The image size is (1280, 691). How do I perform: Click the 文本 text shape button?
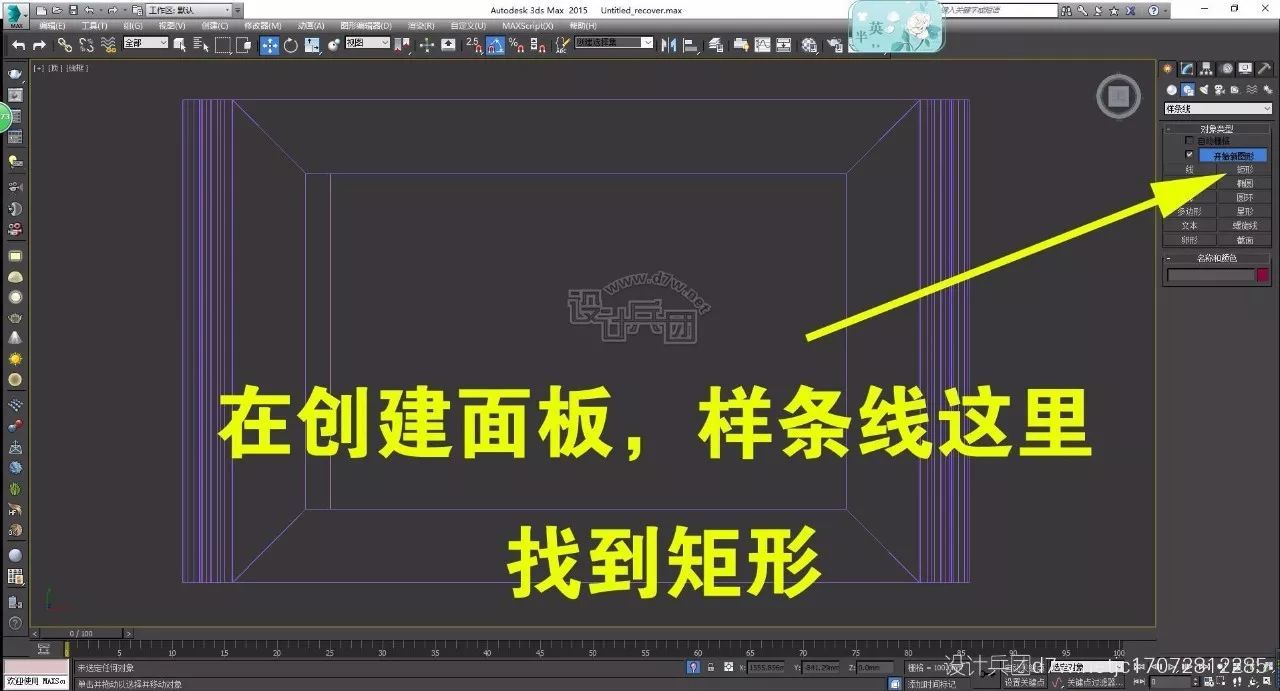coord(1189,225)
